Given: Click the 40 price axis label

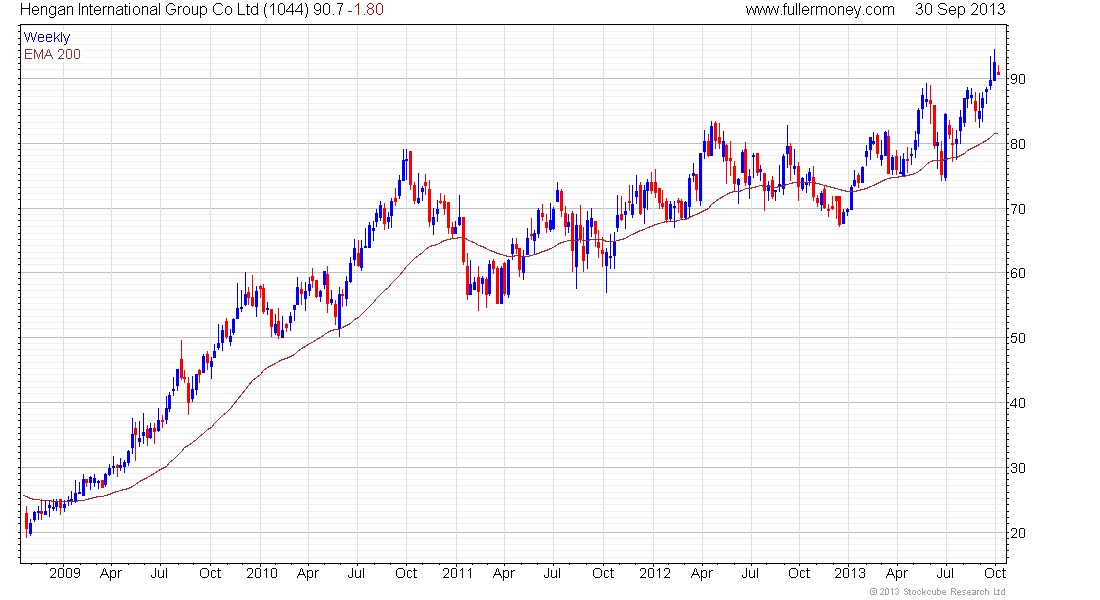Looking at the screenshot, I should click(x=1017, y=404).
